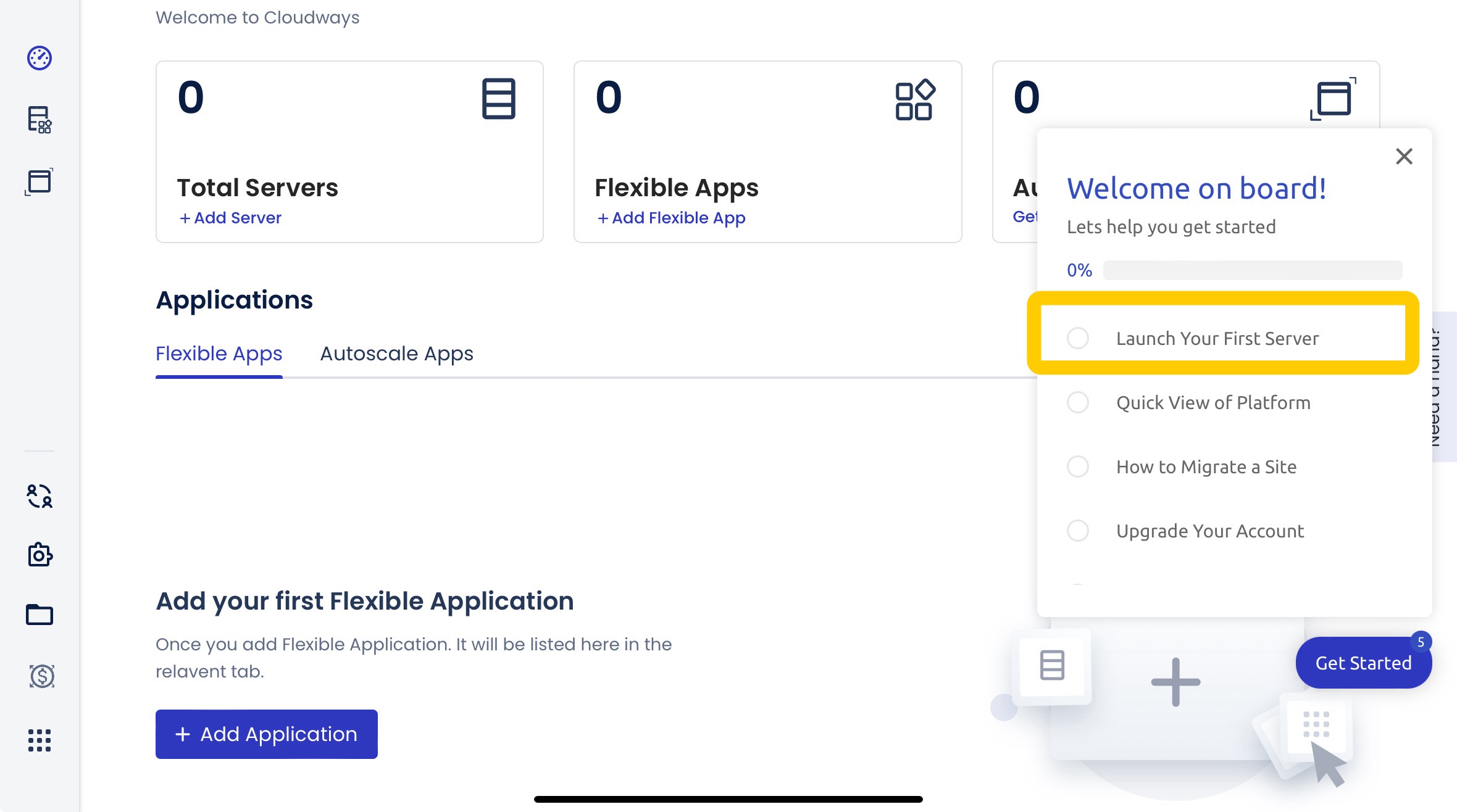This screenshot has width=1457, height=812.
Task: Click the Add your first Flexible Application heading
Action: point(365,601)
